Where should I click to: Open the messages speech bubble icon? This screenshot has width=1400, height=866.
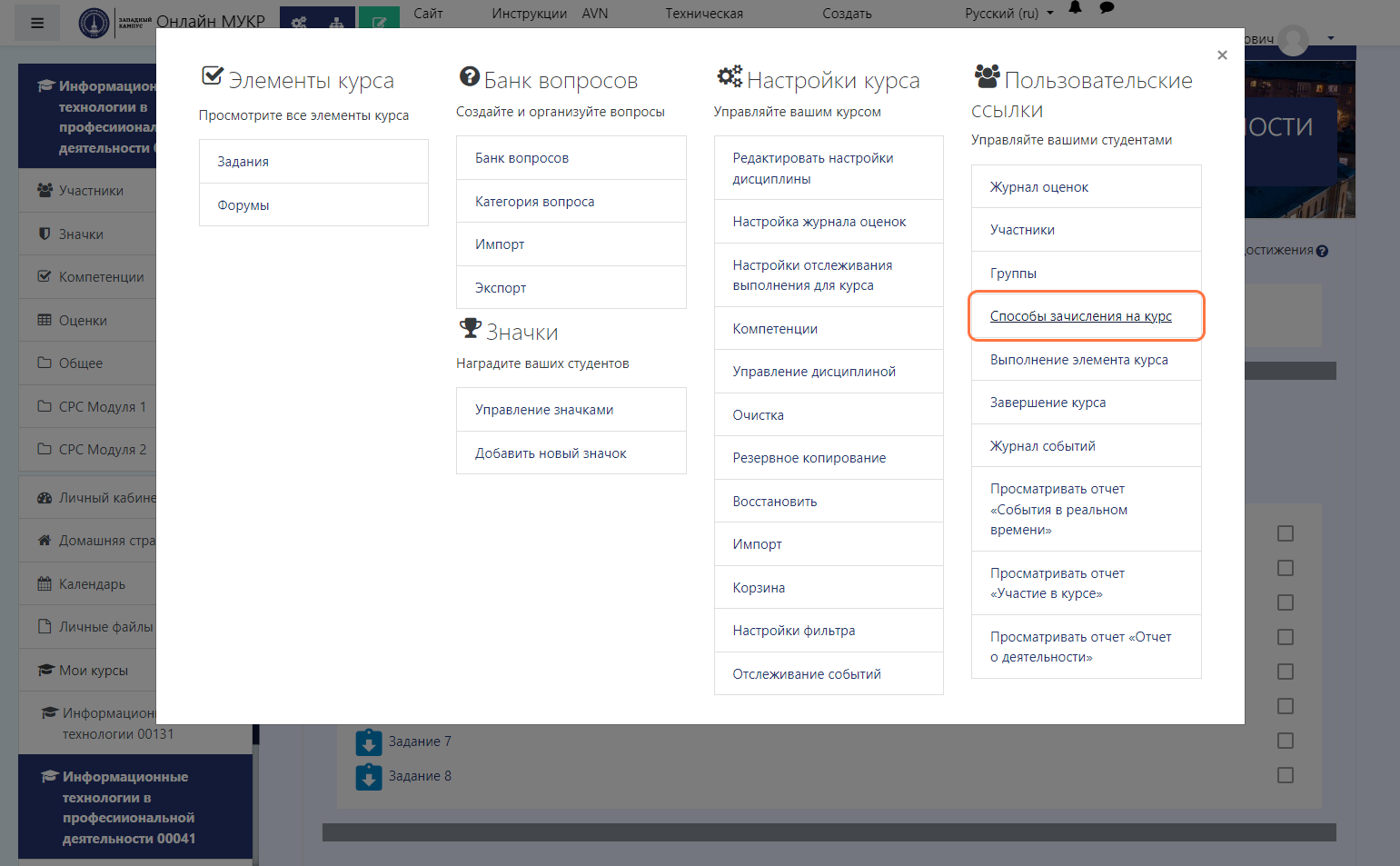coord(1107,8)
